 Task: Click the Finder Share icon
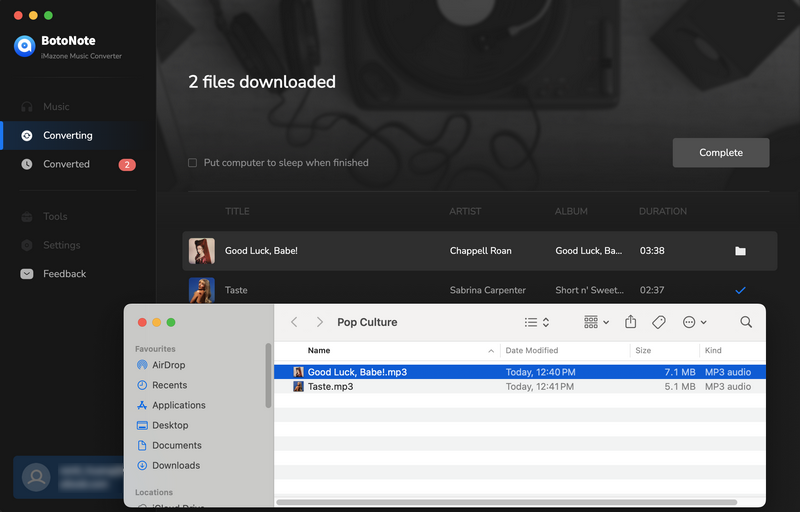[631, 322]
